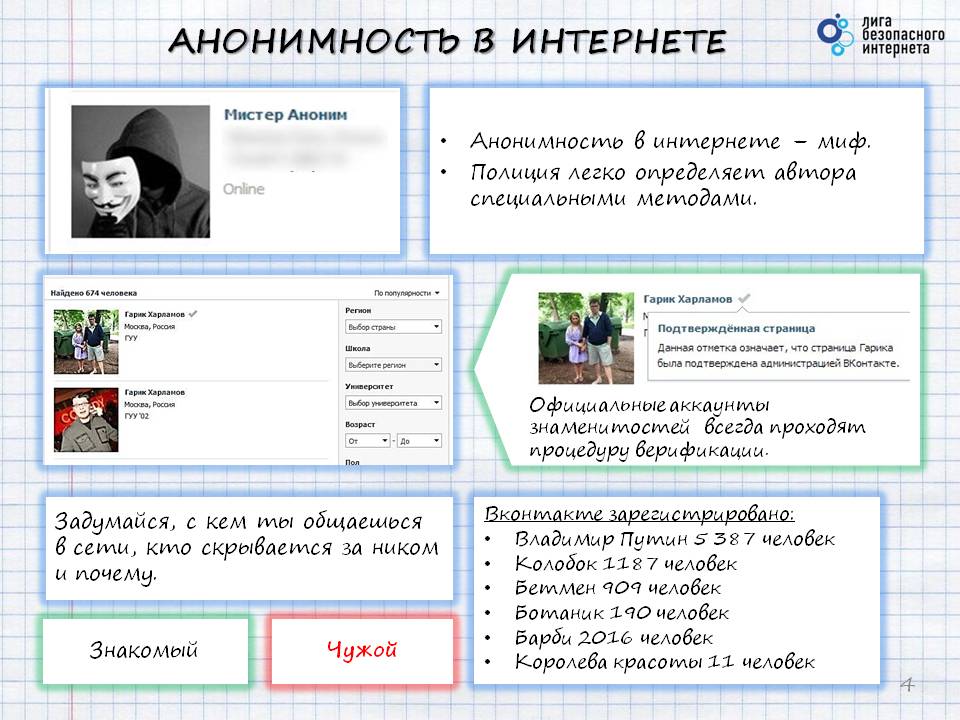Click the slide title Анонимность в интернете
This screenshot has height=720, width=960.
447,41
